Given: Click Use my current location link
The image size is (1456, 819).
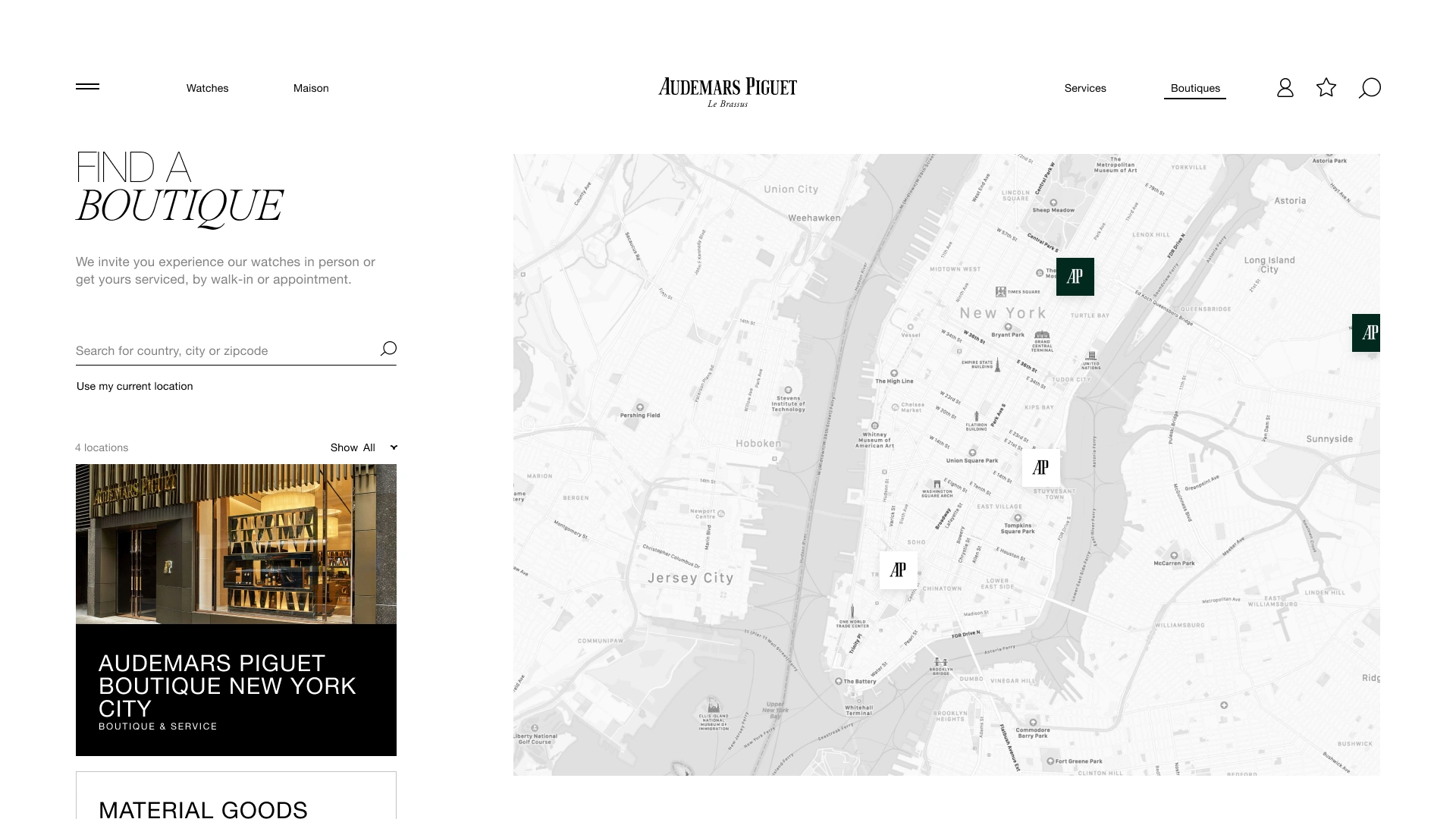Looking at the screenshot, I should coord(135,386).
